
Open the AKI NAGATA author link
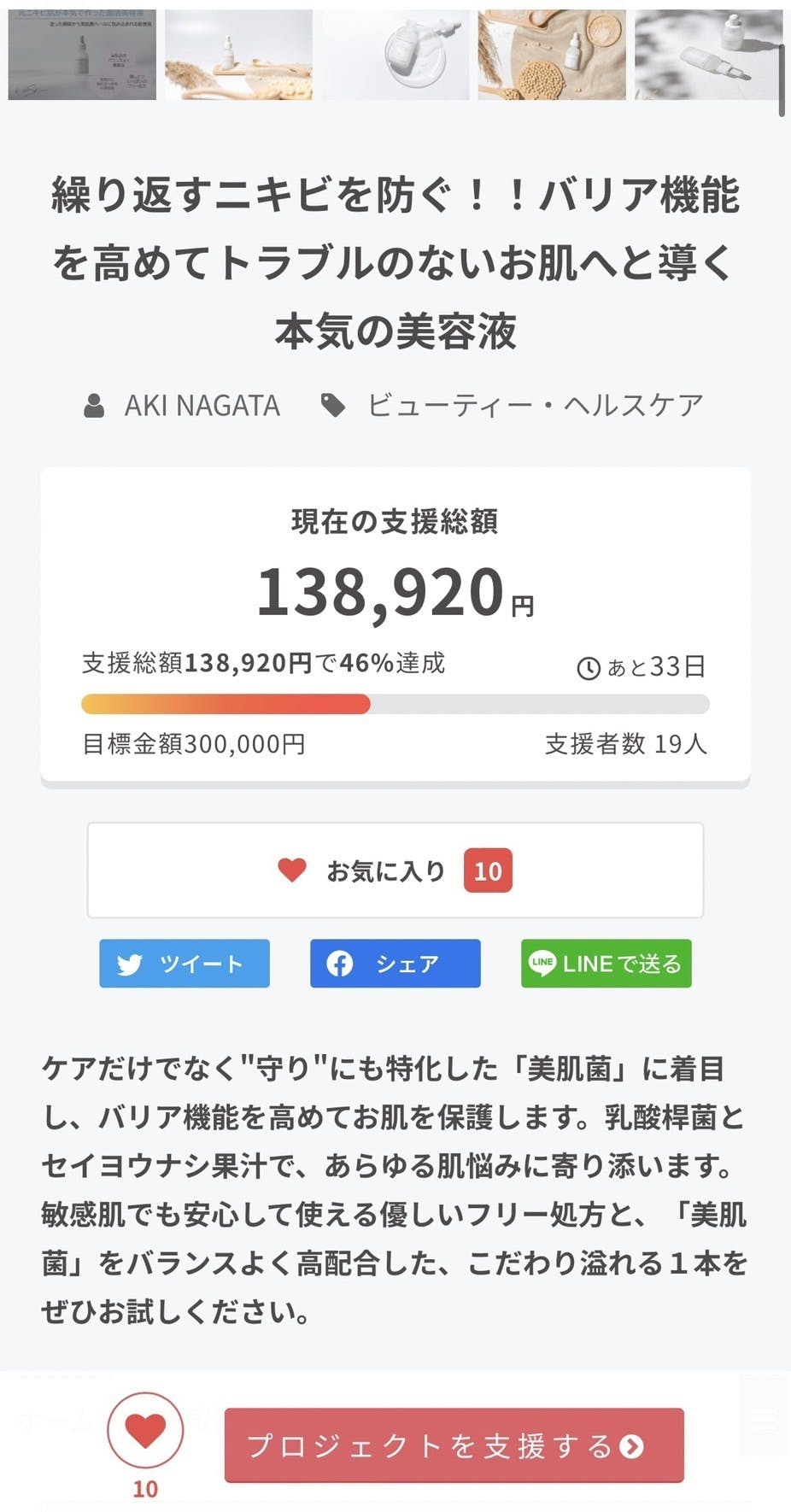click(202, 406)
